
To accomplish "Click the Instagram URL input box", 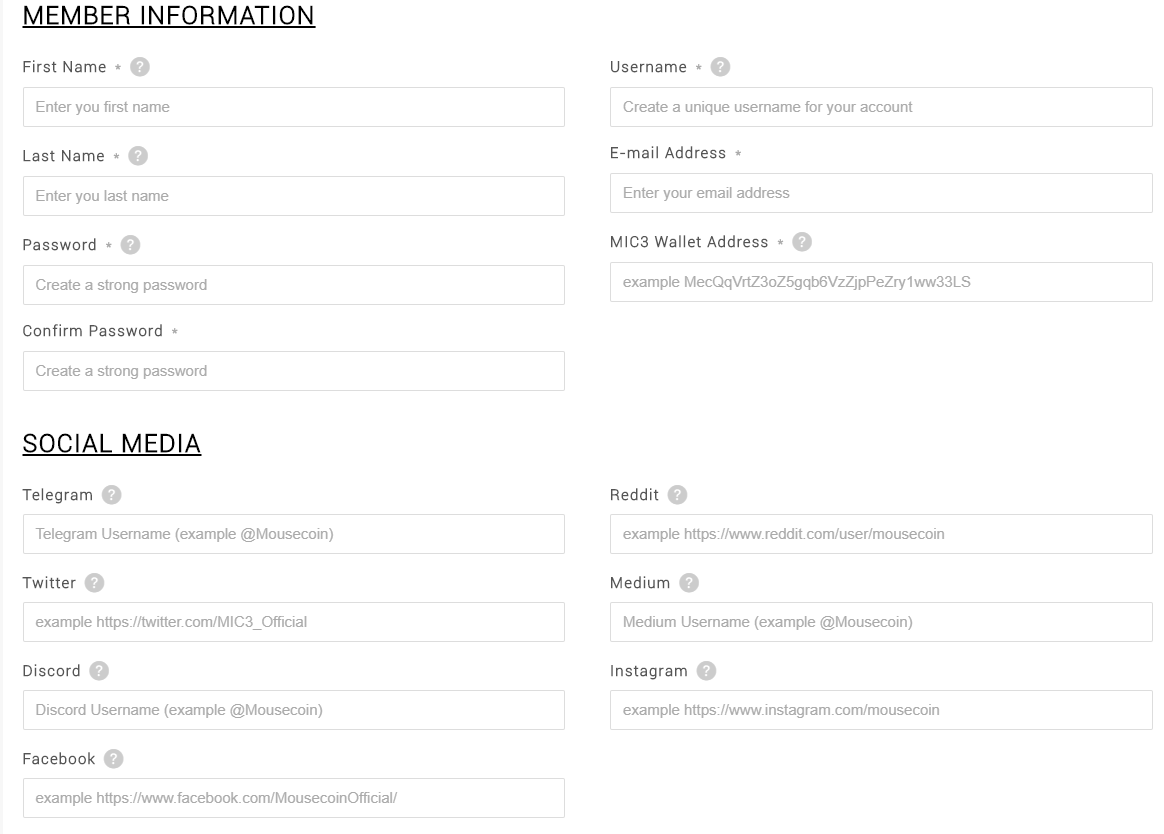I will pos(881,710).
